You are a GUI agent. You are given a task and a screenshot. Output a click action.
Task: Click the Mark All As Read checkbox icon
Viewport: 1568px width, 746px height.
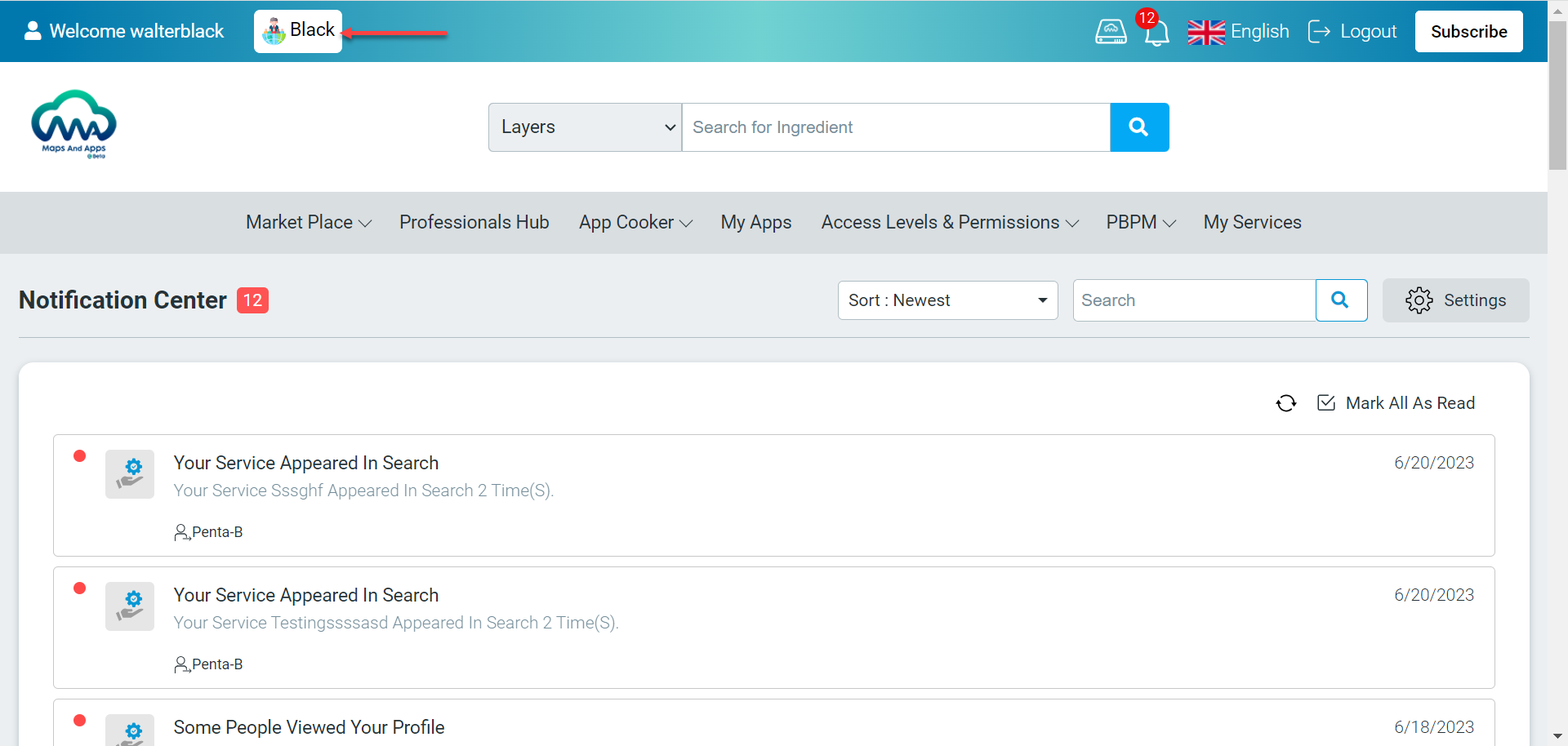click(1326, 402)
